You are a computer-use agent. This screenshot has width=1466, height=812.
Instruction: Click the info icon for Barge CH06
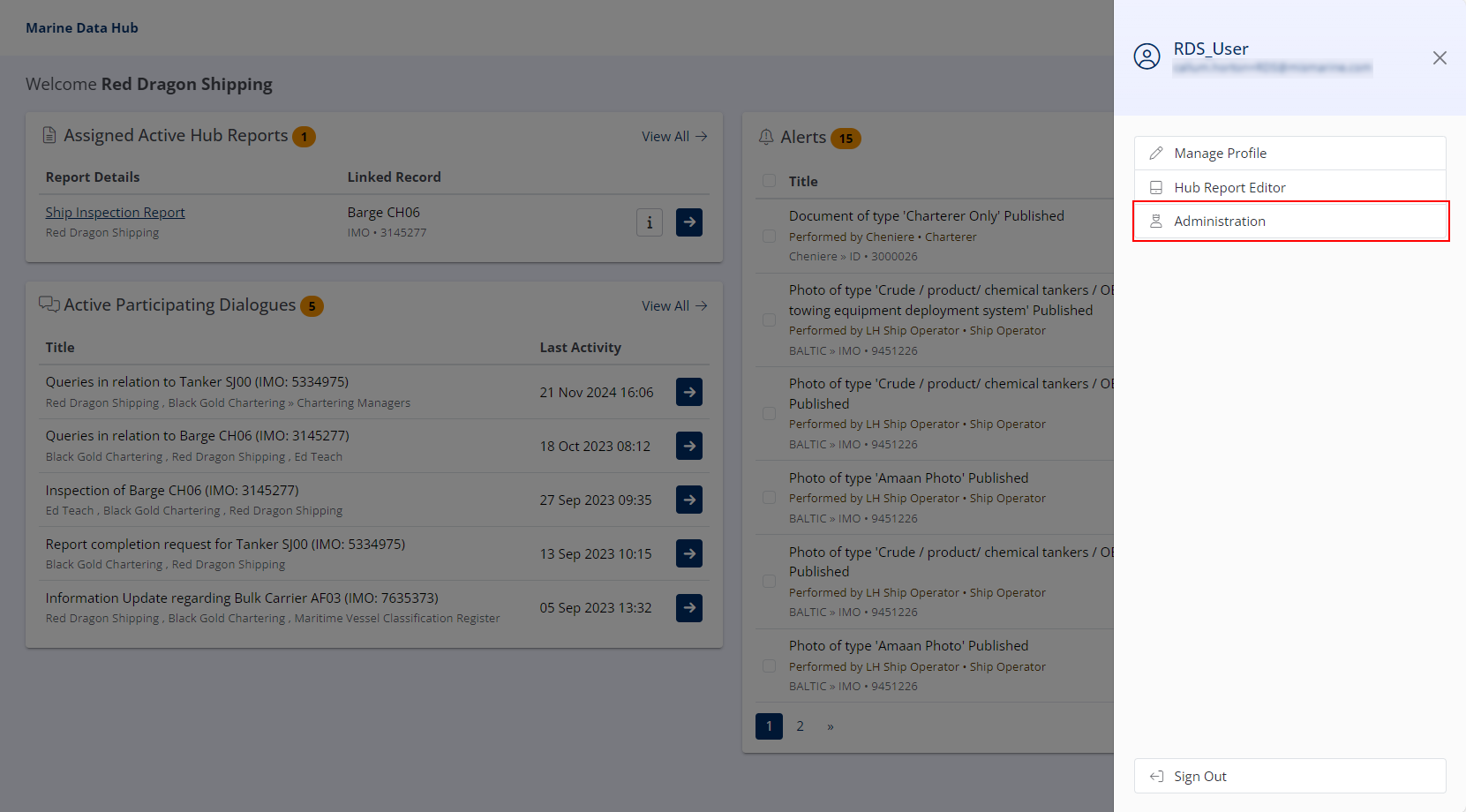(650, 222)
